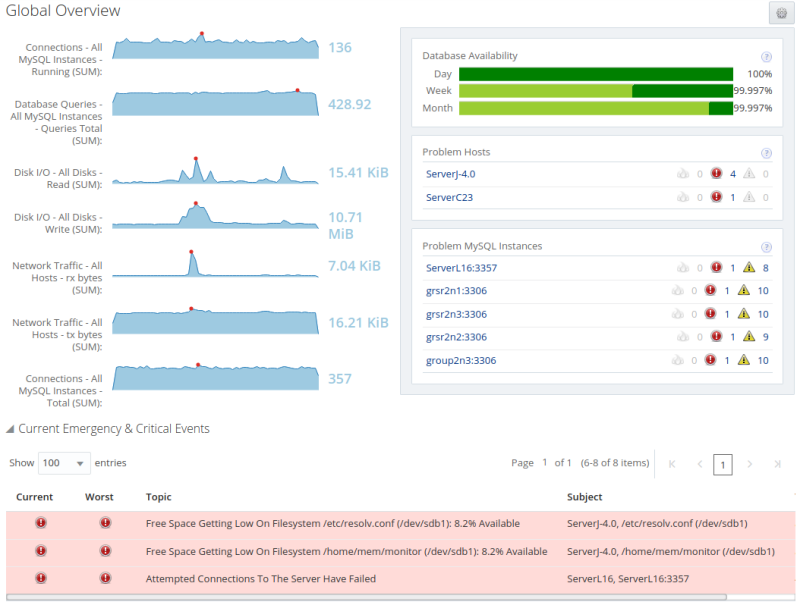Sort events by Topic column

click(158, 497)
